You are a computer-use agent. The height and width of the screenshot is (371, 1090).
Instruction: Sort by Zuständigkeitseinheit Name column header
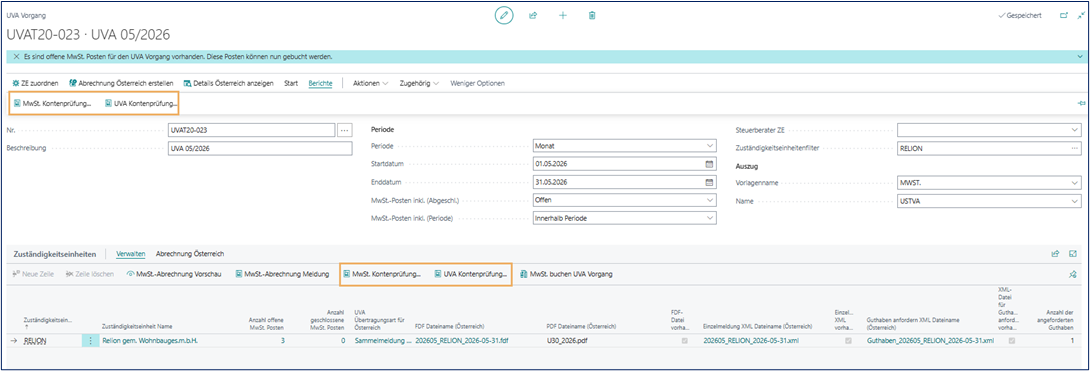137,326
